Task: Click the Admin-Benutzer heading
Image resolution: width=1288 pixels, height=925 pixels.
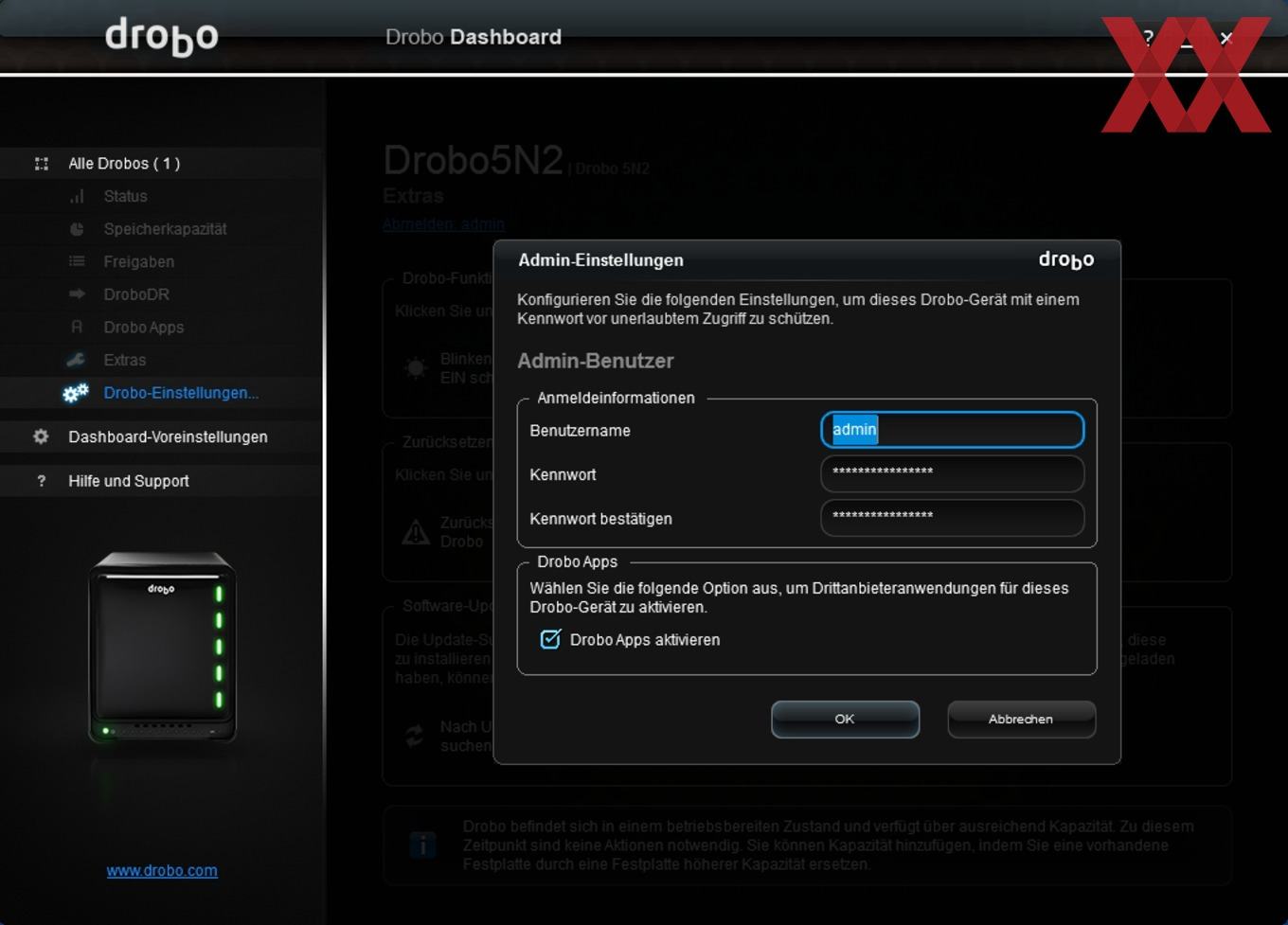Action: 596,361
